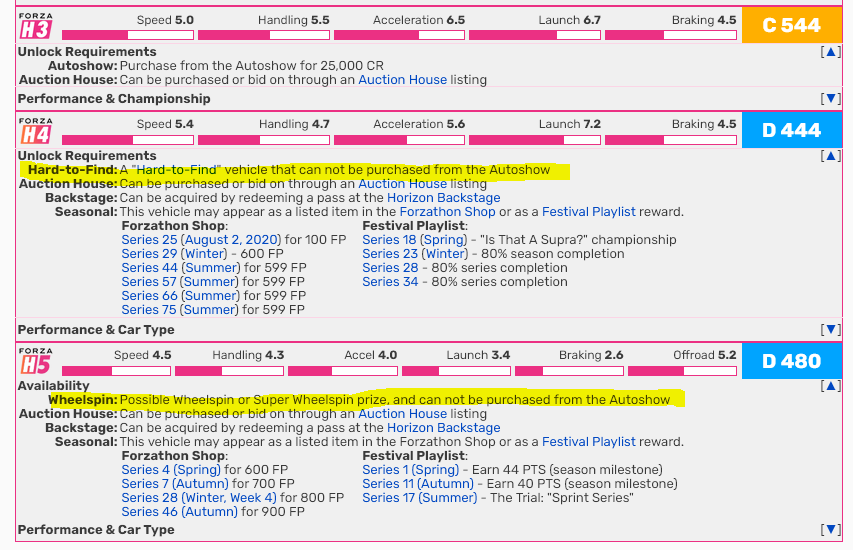Open Series 1 (Spring) link
Viewport: 853px width, 550px height.
click(411, 470)
